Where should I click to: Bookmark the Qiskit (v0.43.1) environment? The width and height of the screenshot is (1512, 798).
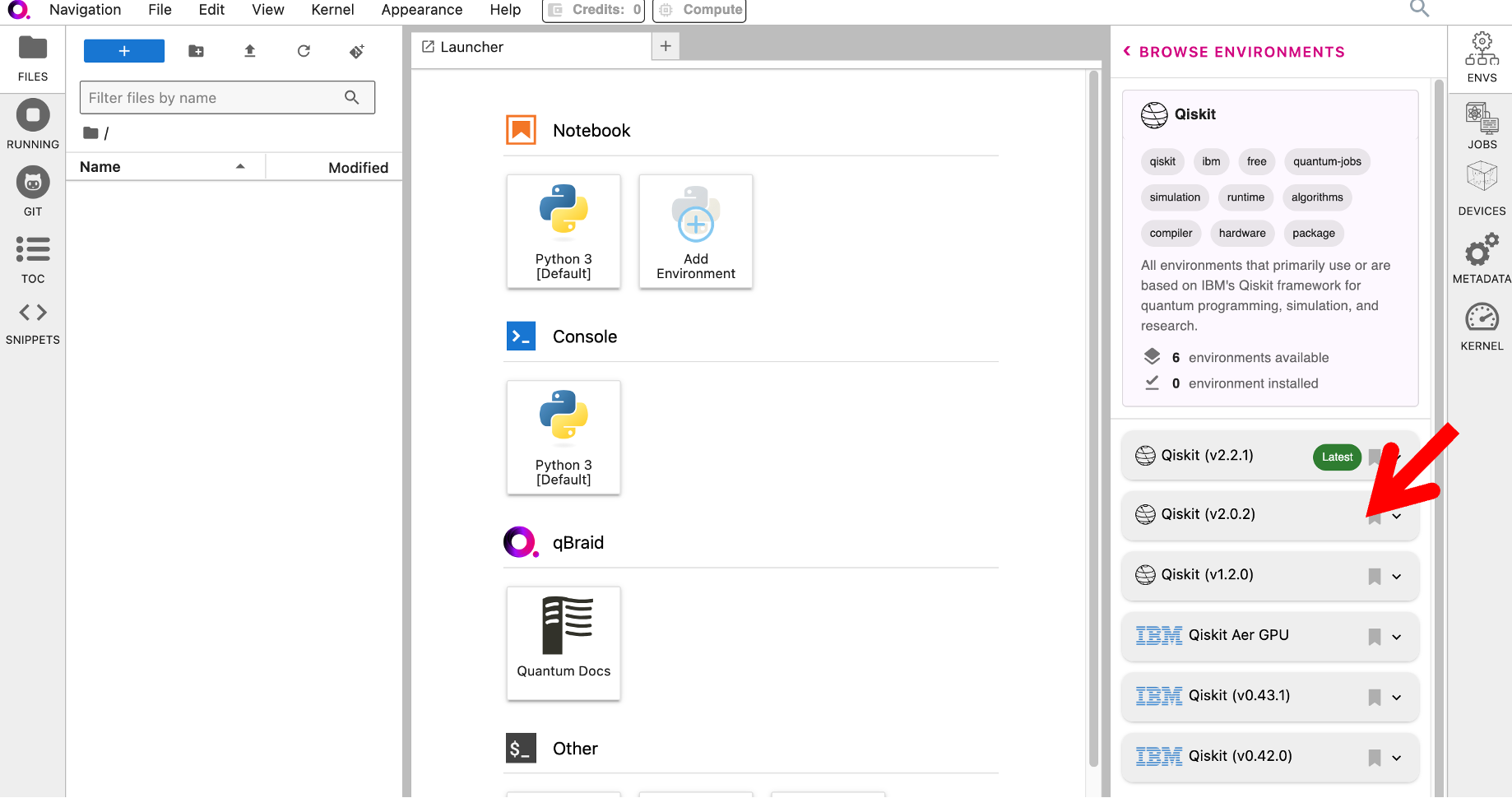tap(1374, 697)
